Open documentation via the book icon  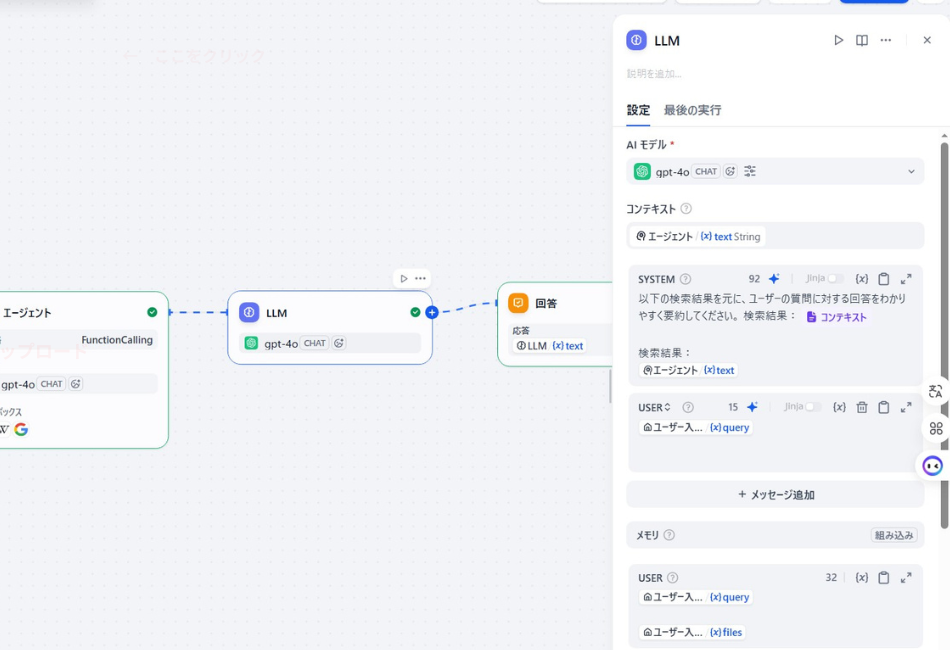pyautogui.click(x=862, y=40)
